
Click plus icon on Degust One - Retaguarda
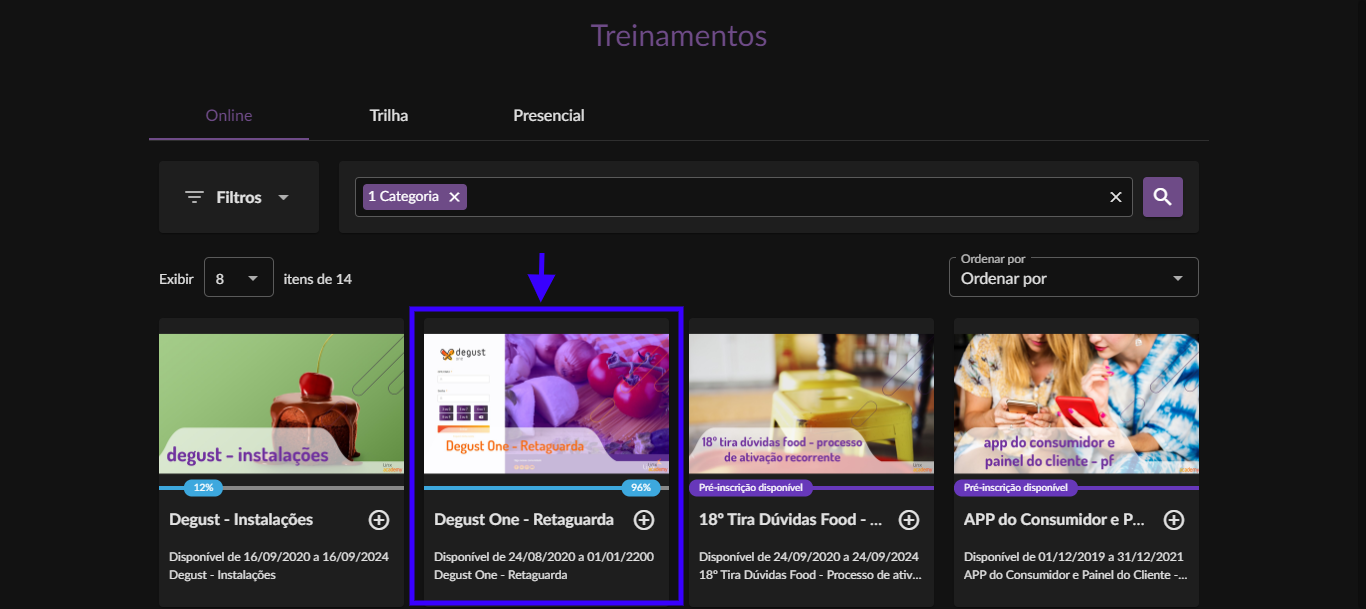[x=644, y=520]
